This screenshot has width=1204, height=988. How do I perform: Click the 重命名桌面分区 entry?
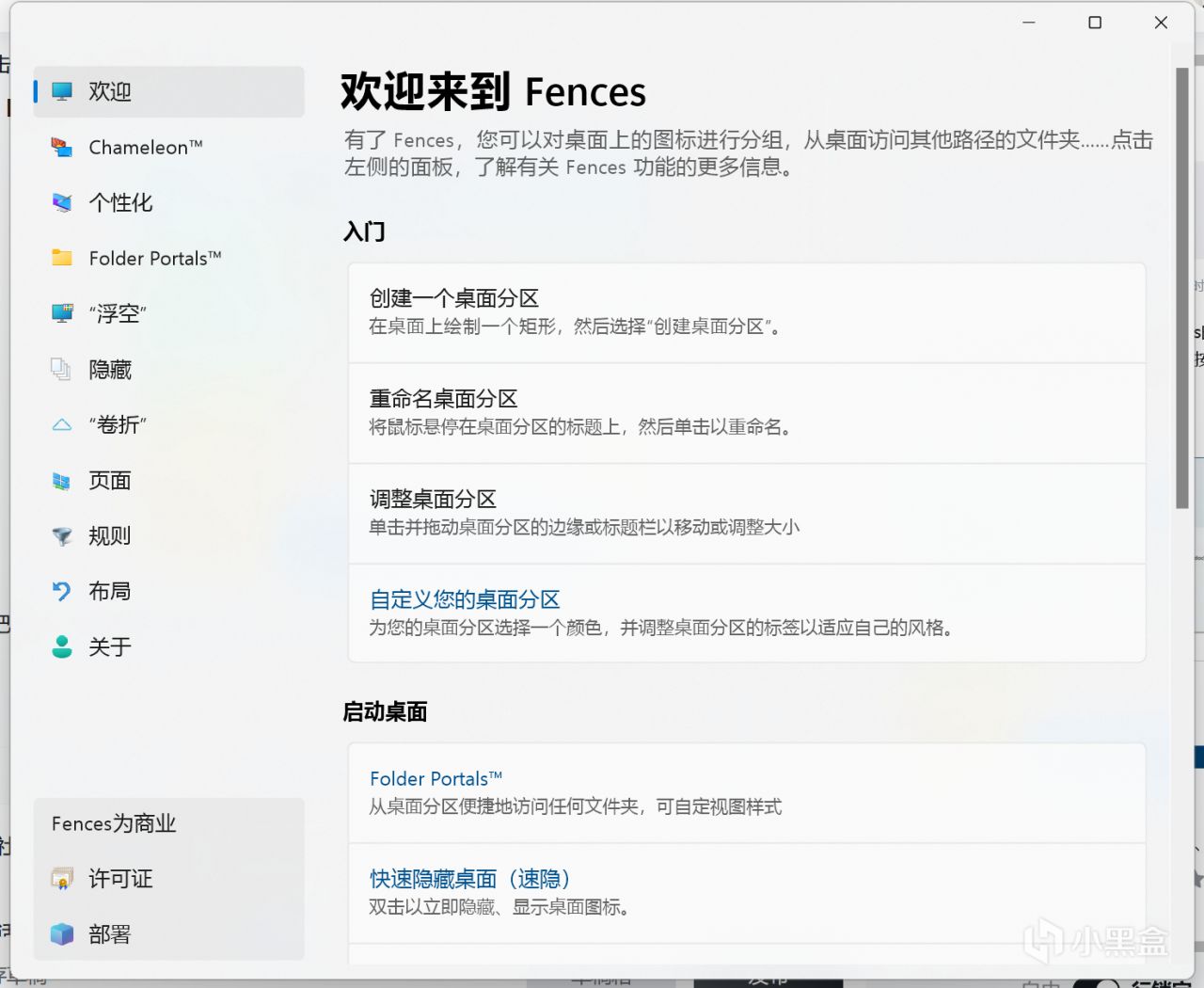[747, 413]
